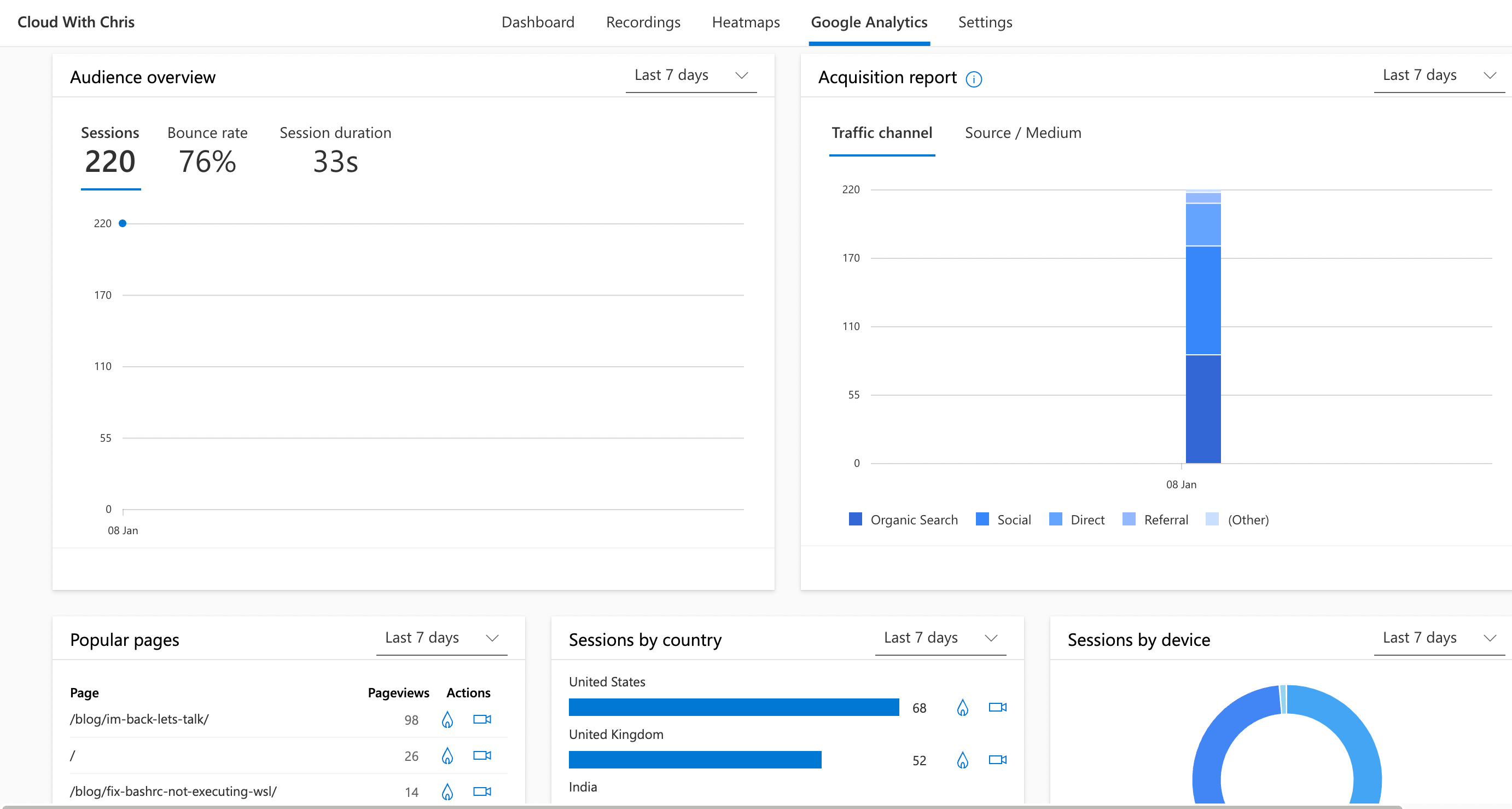The width and height of the screenshot is (1512, 809).
Task: Open heatmap for /blog/fix-bashrc-not-executing-wsl/ page
Action: coord(447,791)
